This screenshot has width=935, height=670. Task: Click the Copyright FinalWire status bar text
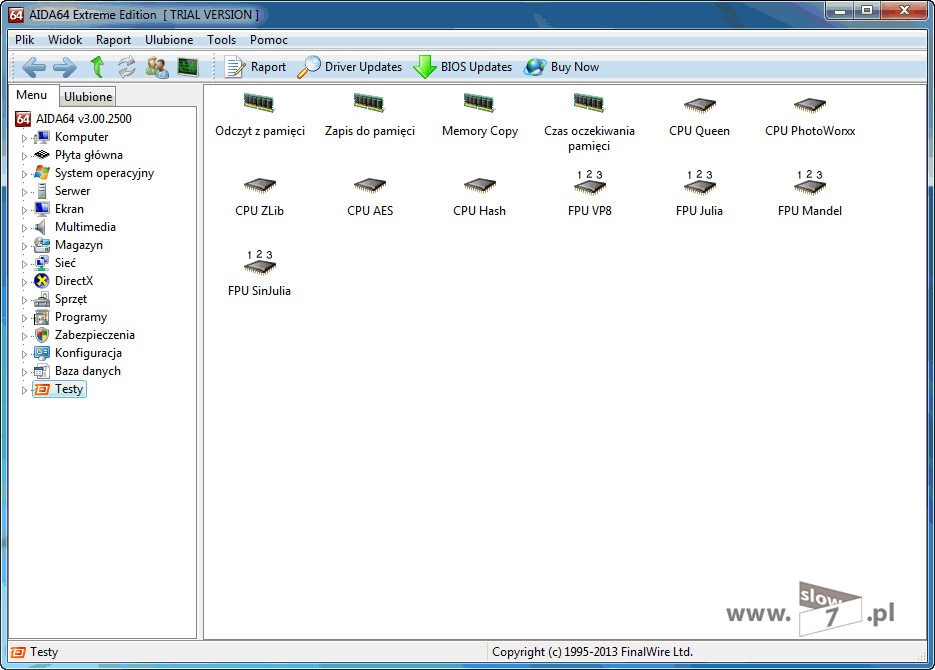[592, 652]
